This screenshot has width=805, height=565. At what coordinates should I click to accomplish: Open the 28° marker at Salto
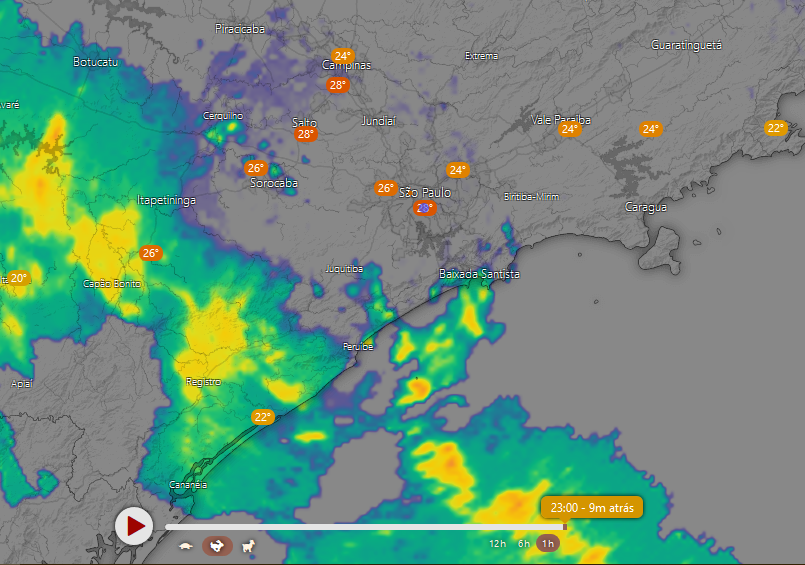[305, 134]
